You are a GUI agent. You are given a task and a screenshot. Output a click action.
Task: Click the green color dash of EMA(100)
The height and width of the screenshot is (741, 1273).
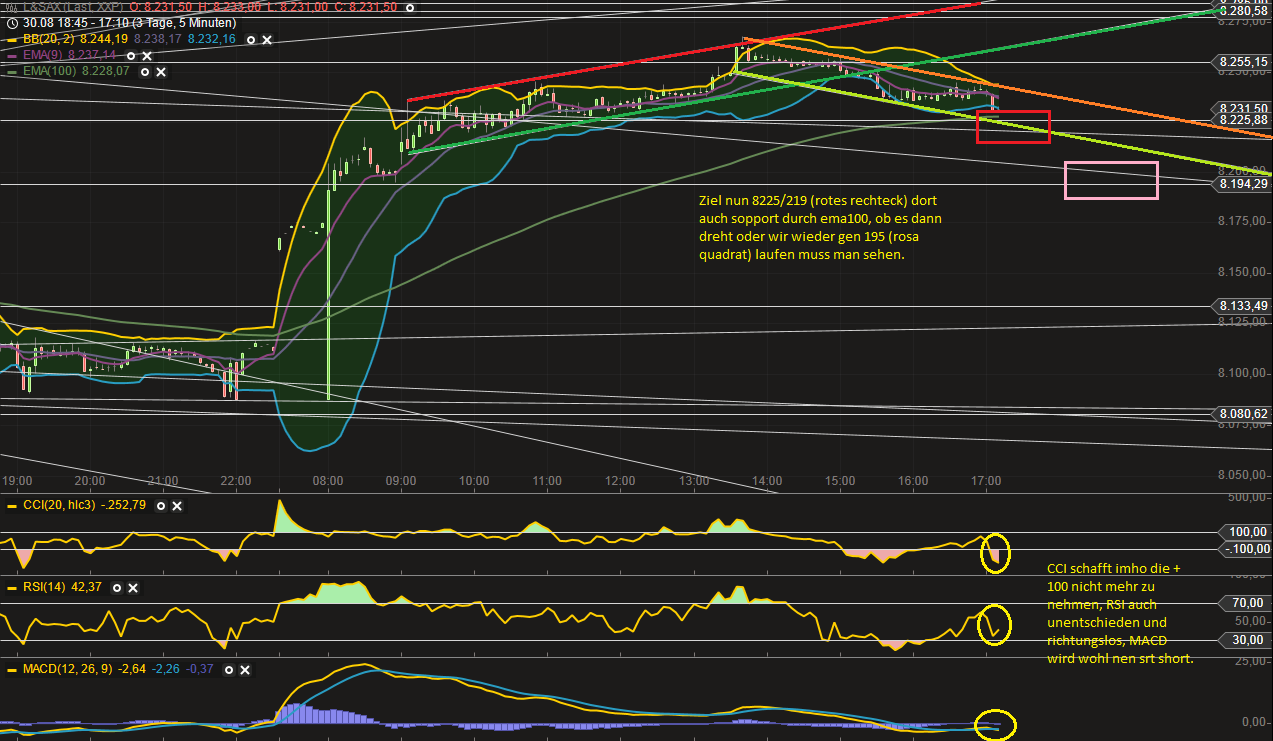click(x=12, y=72)
